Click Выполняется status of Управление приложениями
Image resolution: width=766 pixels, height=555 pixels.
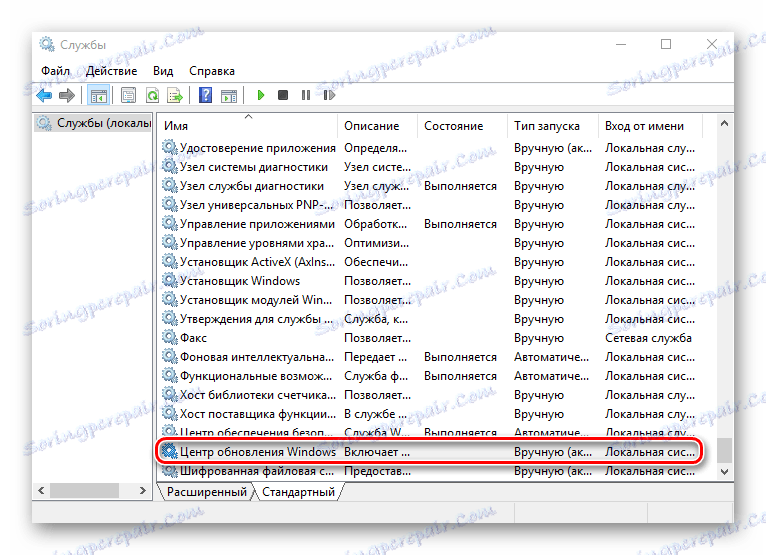pyautogui.click(x=460, y=224)
